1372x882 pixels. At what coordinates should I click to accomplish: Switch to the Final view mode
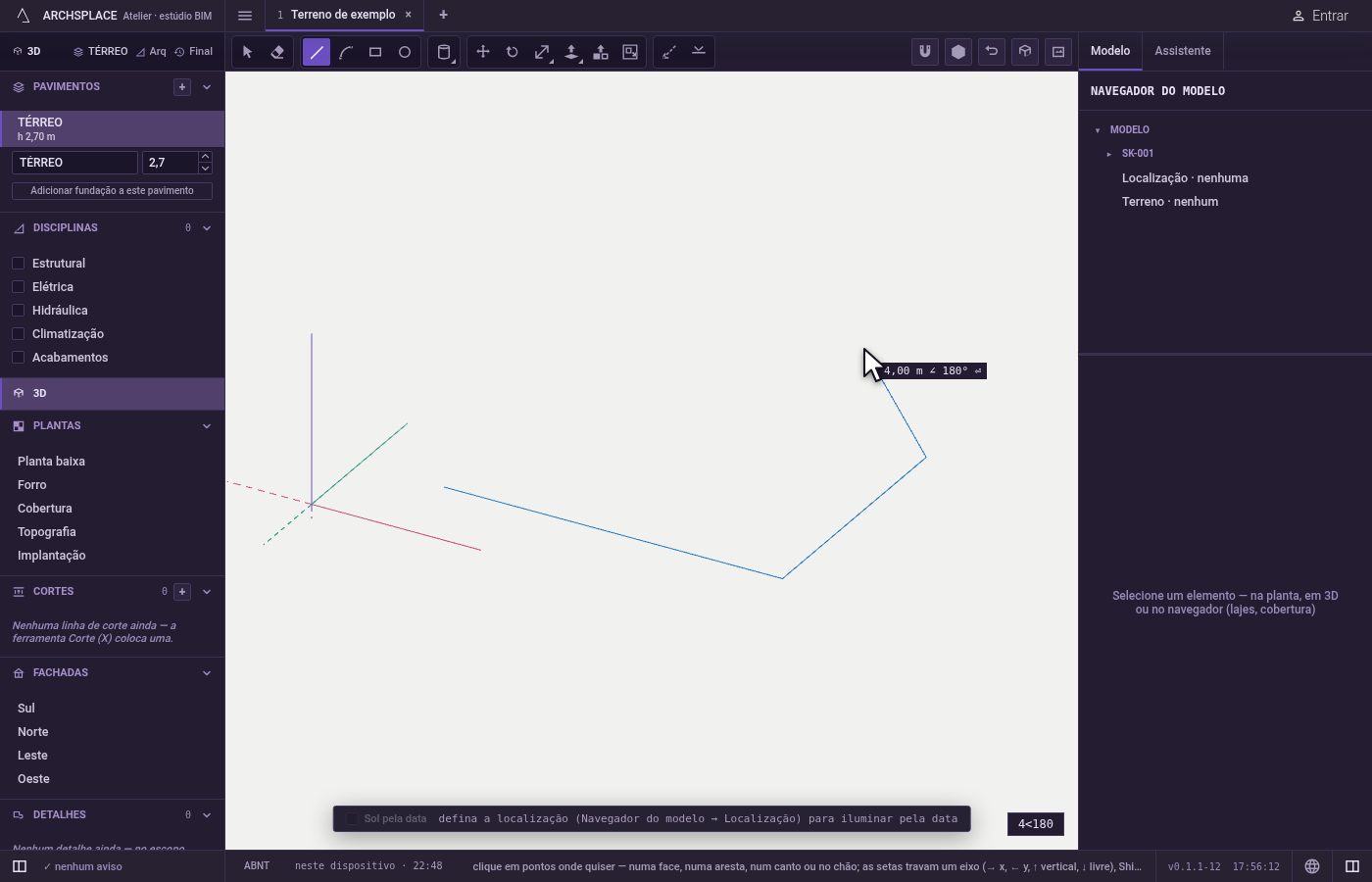[193, 52]
